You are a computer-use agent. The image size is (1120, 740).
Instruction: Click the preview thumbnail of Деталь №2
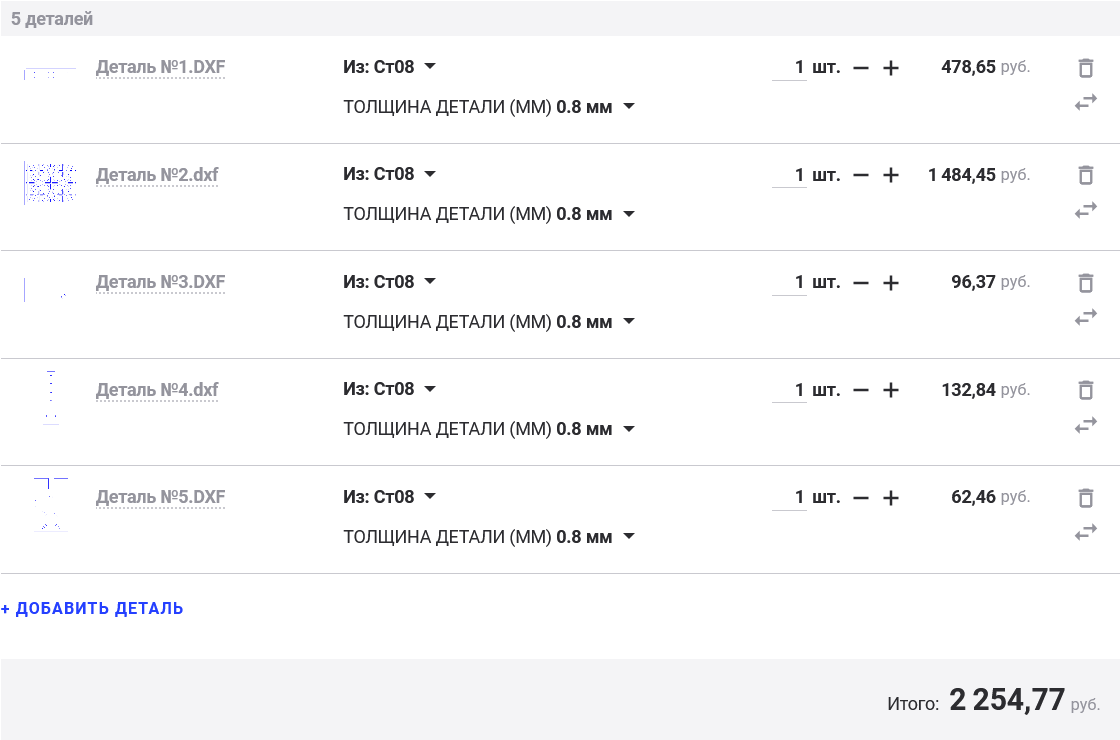click(50, 183)
